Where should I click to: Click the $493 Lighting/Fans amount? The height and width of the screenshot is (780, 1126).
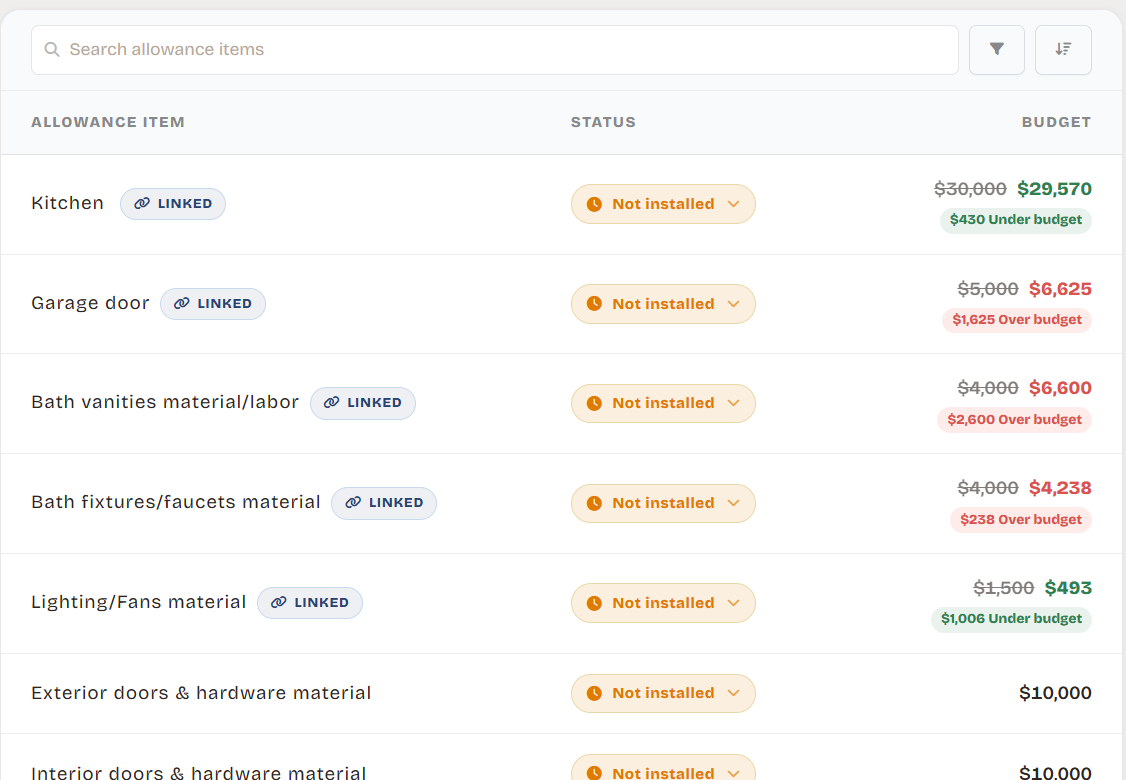click(x=1068, y=588)
